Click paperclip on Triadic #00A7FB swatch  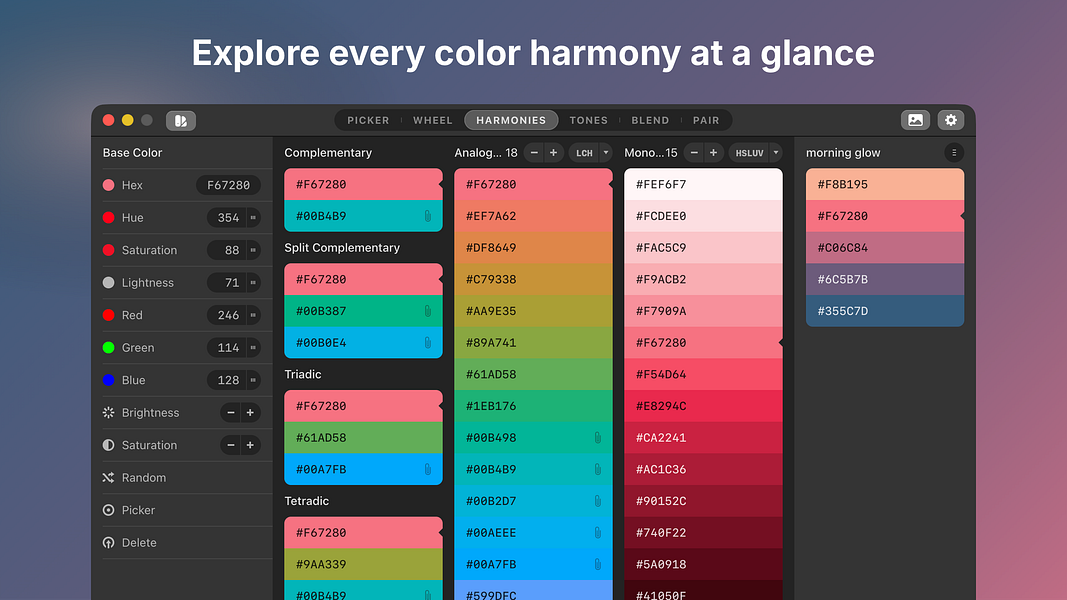427,469
